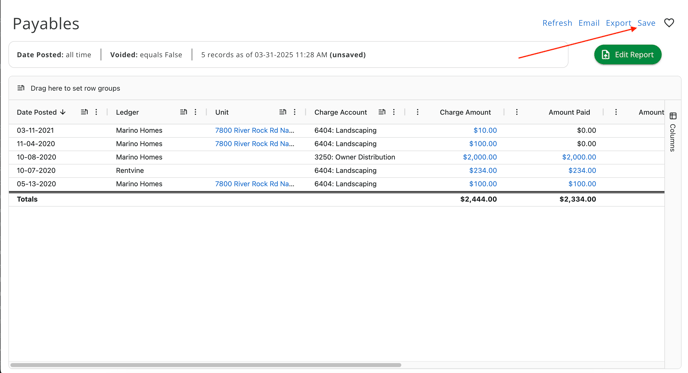688x373 pixels.
Task: Open Charge Account column menu dots
Action: pos(394,112)
